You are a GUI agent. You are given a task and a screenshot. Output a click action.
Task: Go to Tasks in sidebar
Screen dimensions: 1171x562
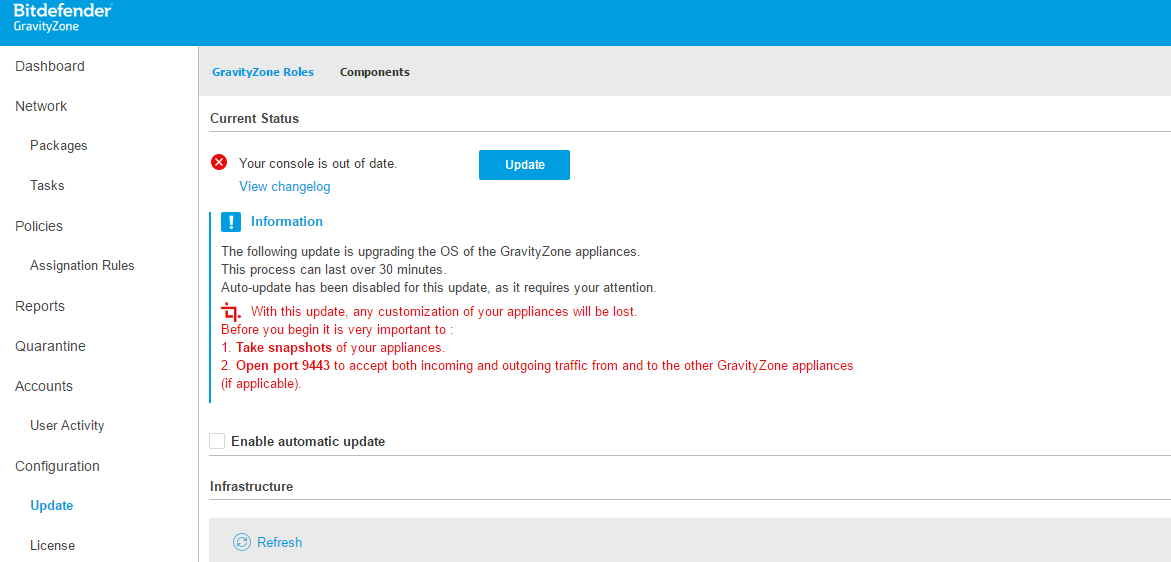pyautogui.click(x=47, y=186)
